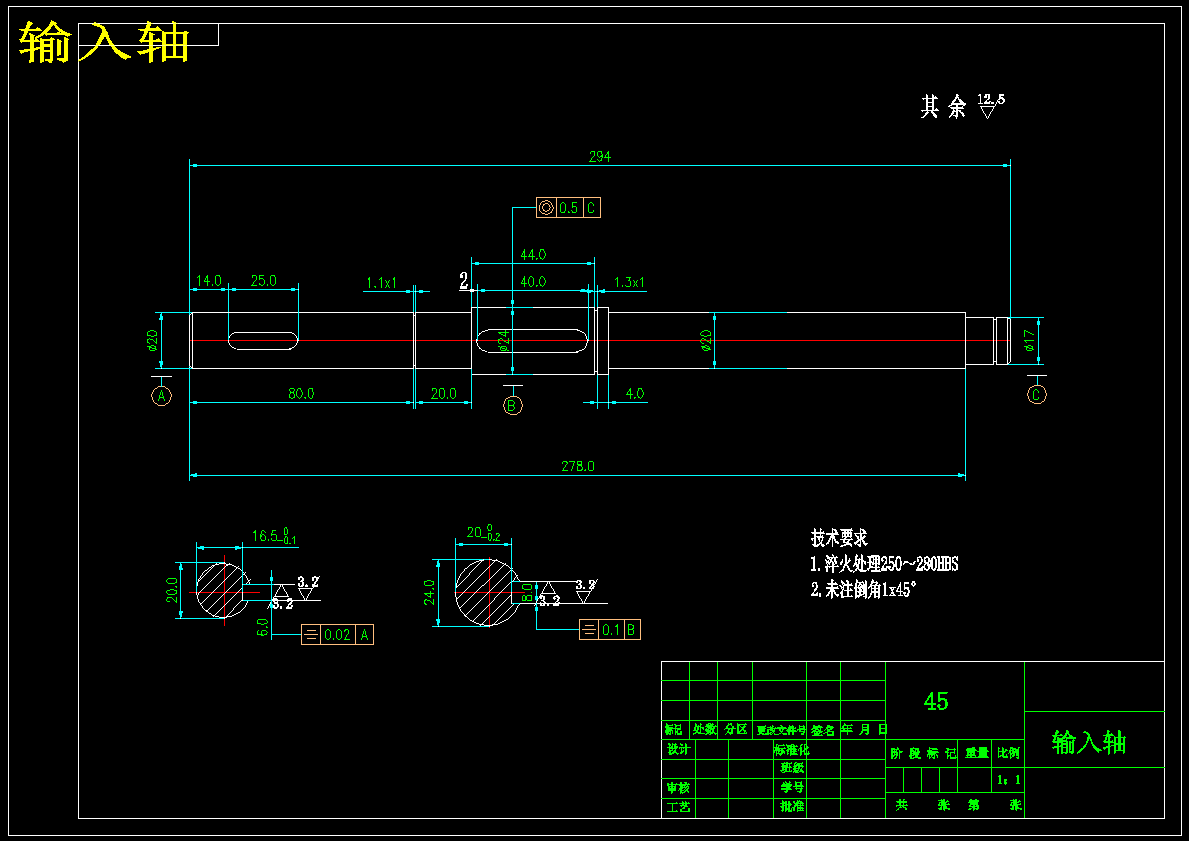Select the symmetry 0.1 B tolerance frame
Viewport: 1189px width, 841px height.
pyautogui.click(x=610, y=629)
